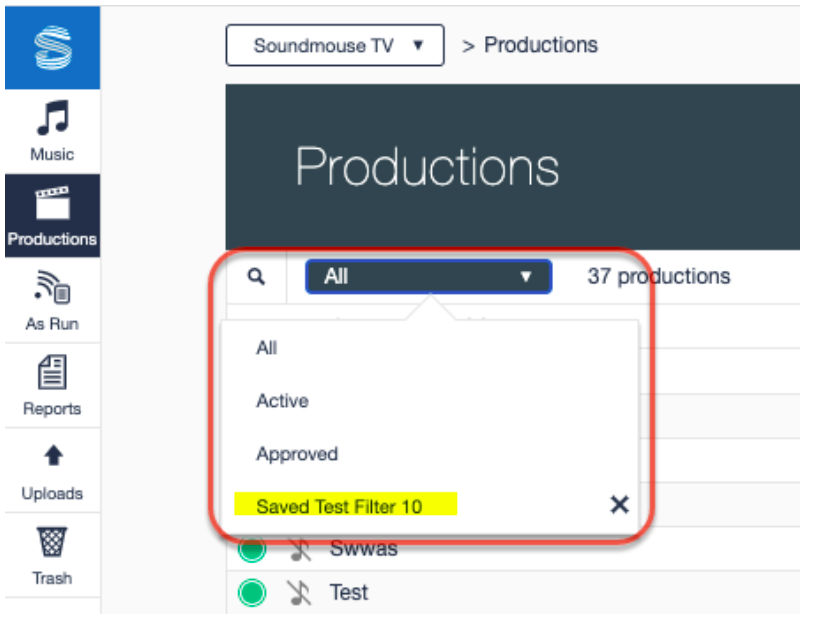Screen dimensions: 817x620
Task: Delete the Saved Test Filter 10 filter
Action: pos(620,504)
